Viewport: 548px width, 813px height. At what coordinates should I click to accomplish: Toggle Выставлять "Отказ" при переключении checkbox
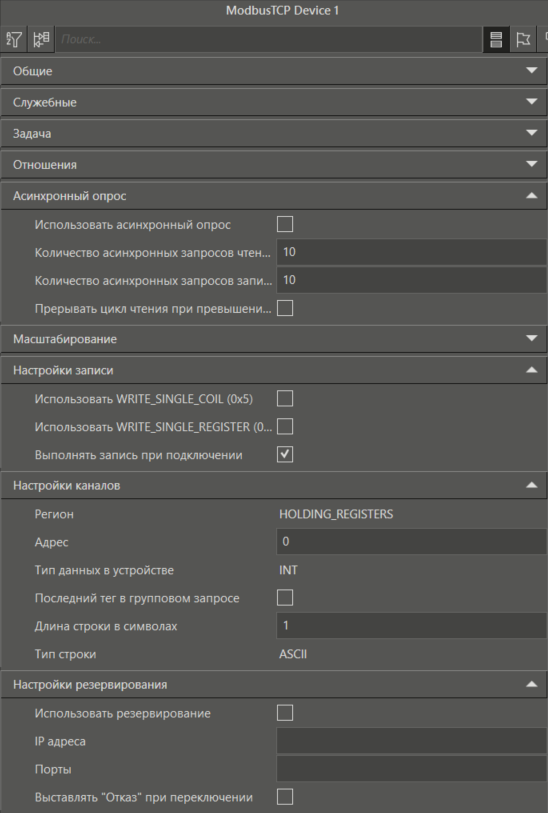coord(285,796)
